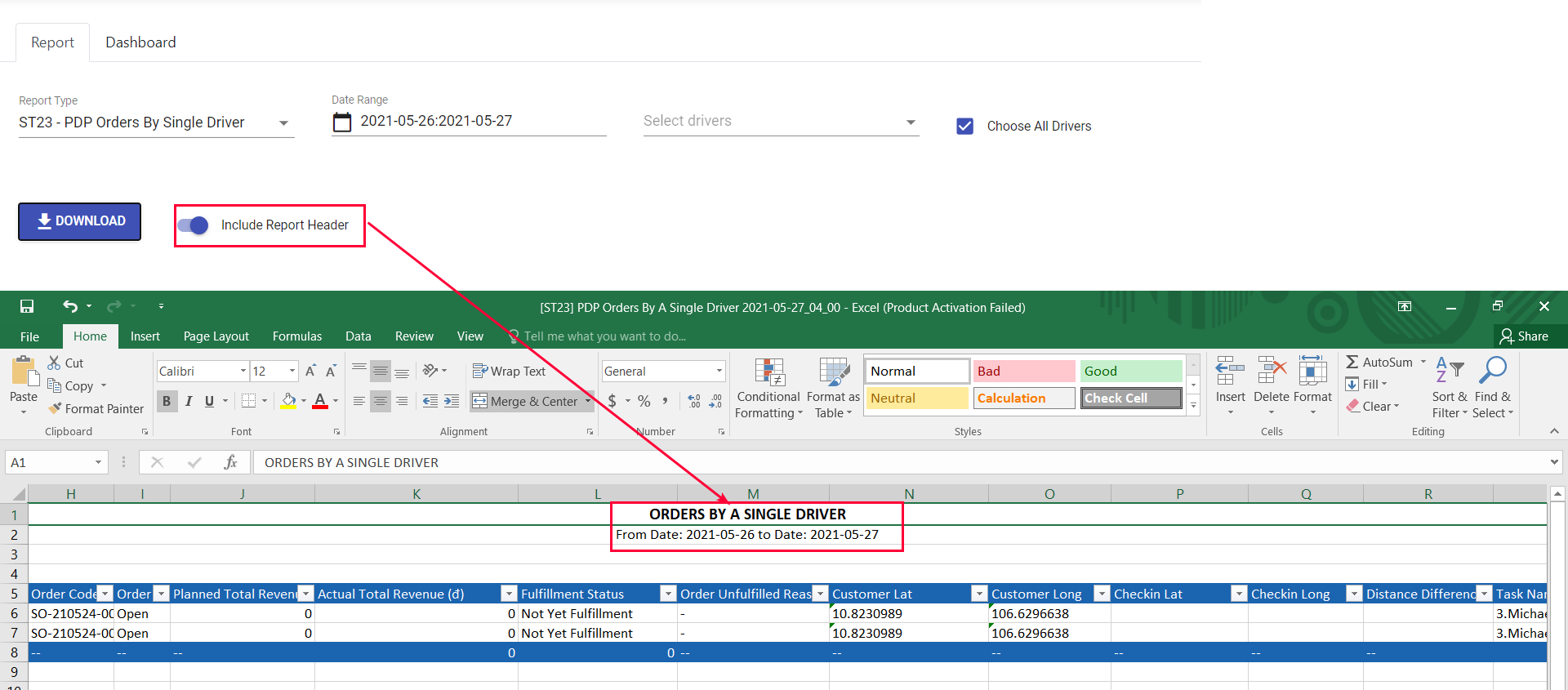The width and height of the screenshot is (1568, 690).
Task: Open the Calibri font name dropdown
Action: click(x=243, y=371)
